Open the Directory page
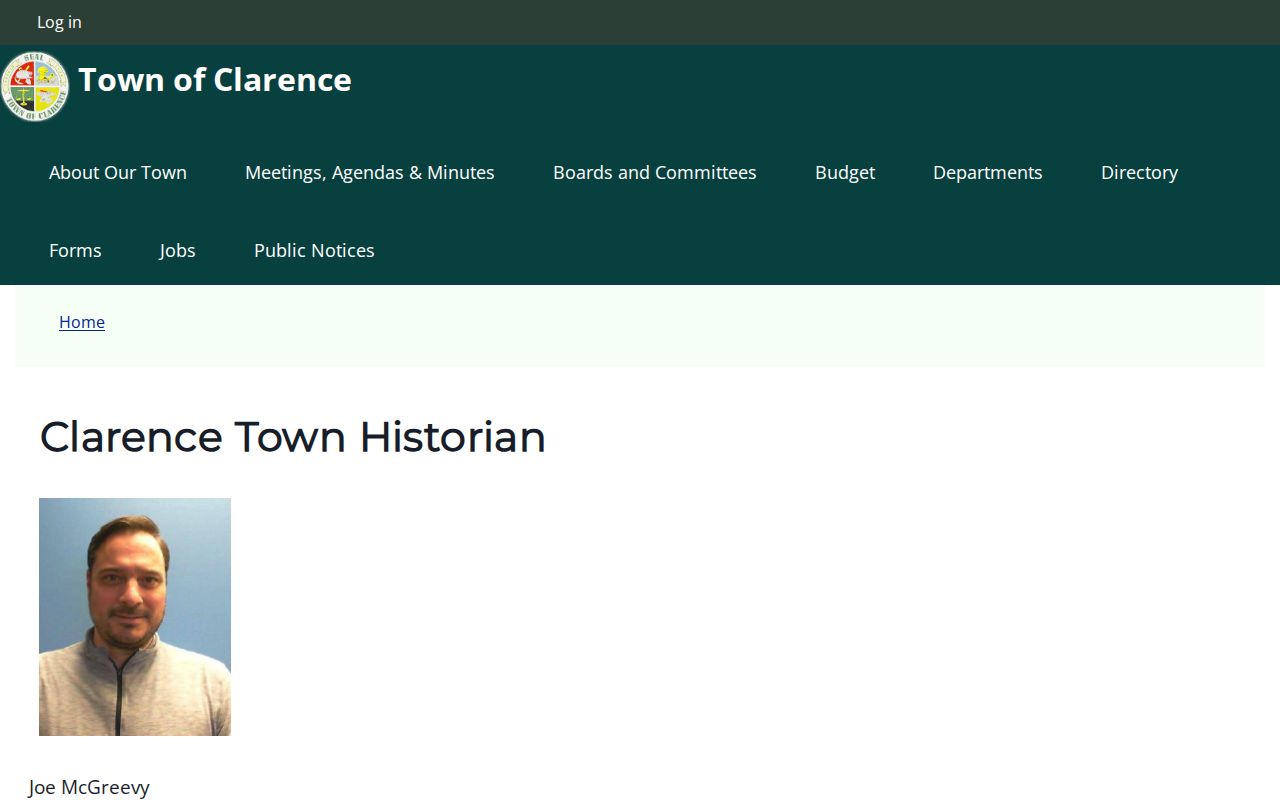This screenshot has height=800, width=1280. click(1140, 172)
